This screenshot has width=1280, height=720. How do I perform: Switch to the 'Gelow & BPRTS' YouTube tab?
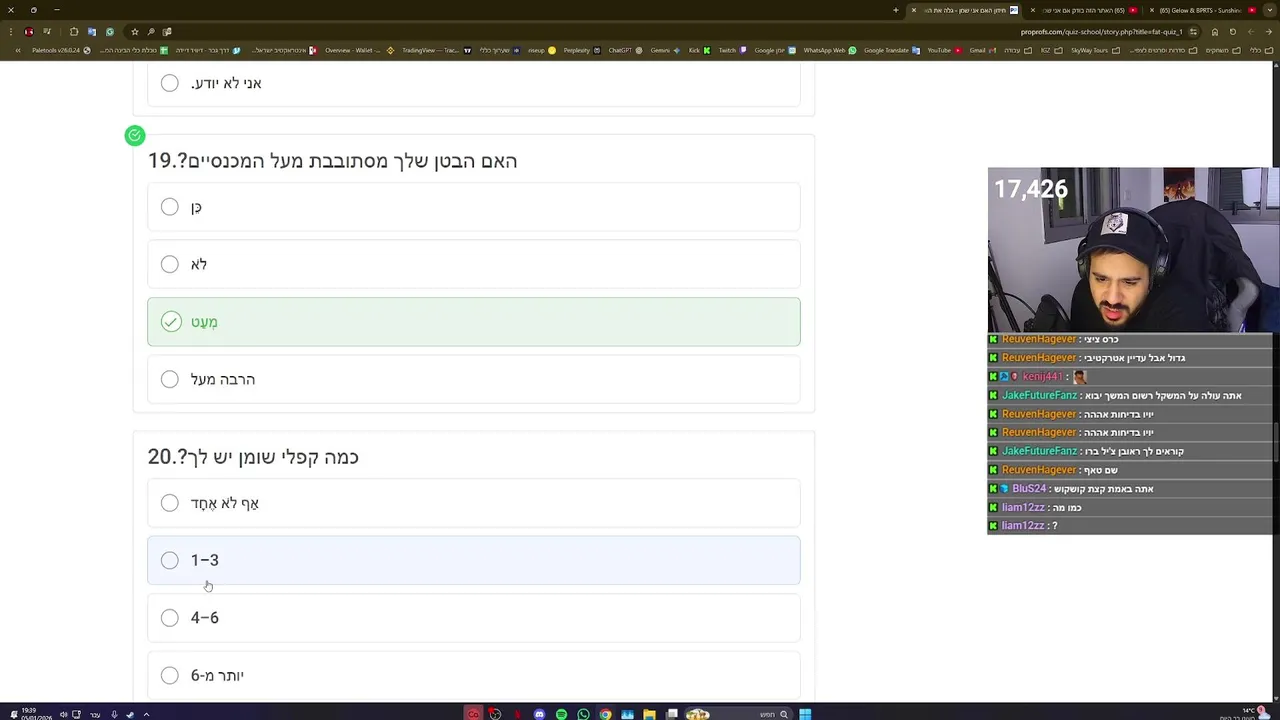point(1203,10)
